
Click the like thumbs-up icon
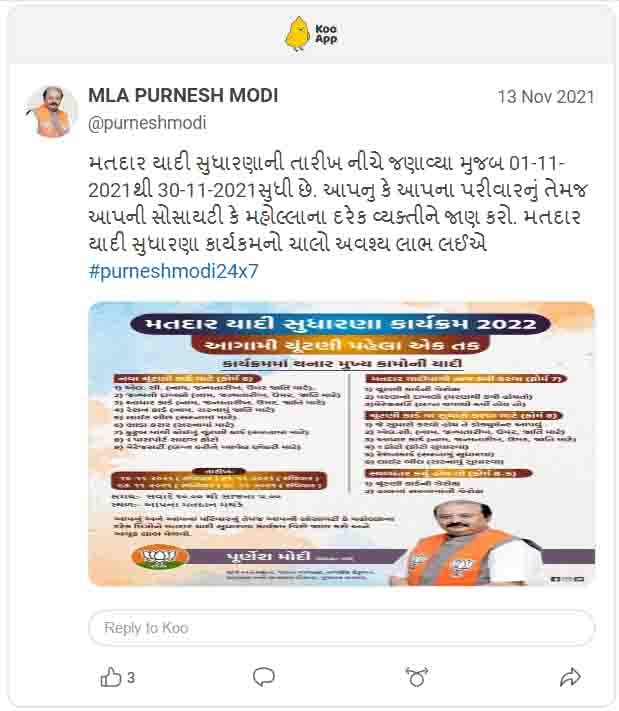pos(111,677)
